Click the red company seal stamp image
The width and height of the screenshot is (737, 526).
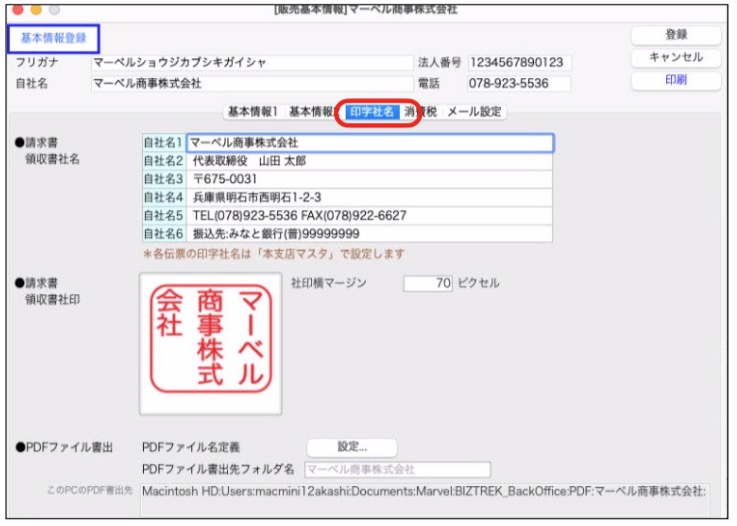(x=211, y=343)
